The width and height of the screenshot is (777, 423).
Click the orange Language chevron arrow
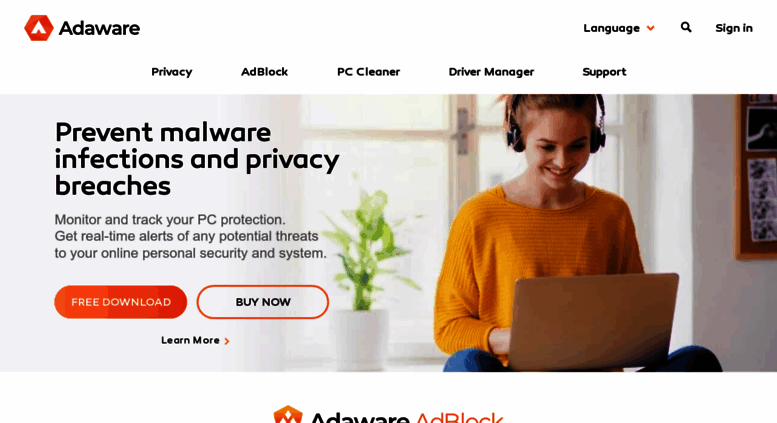651,28
